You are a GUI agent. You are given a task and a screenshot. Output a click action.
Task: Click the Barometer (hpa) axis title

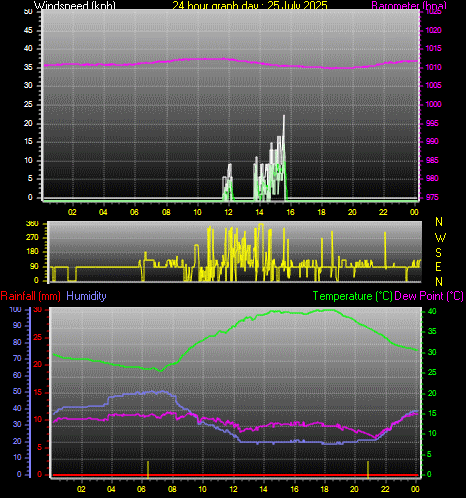[409, 5]
